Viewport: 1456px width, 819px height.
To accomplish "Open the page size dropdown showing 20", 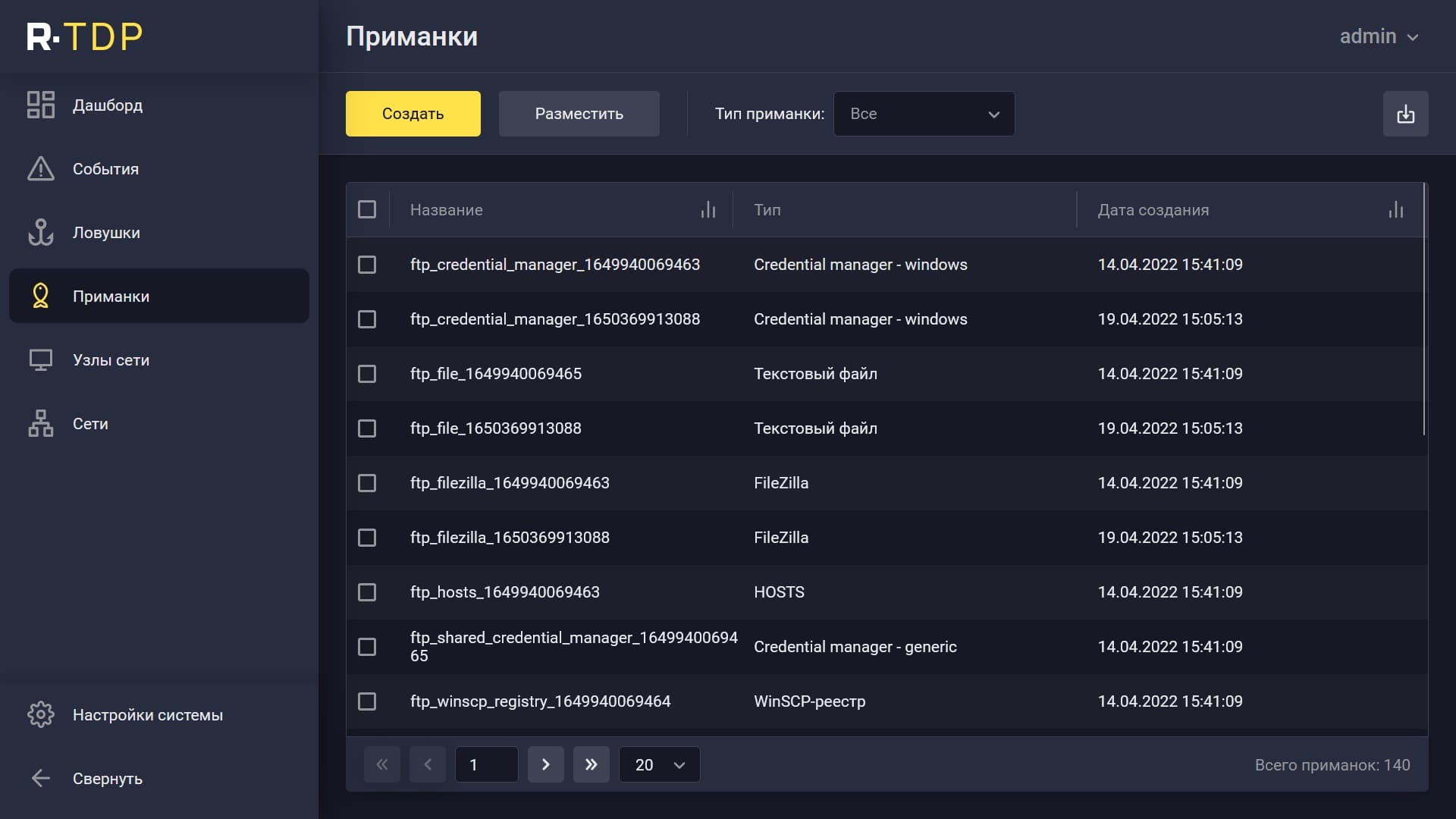I will click(660, 764).
